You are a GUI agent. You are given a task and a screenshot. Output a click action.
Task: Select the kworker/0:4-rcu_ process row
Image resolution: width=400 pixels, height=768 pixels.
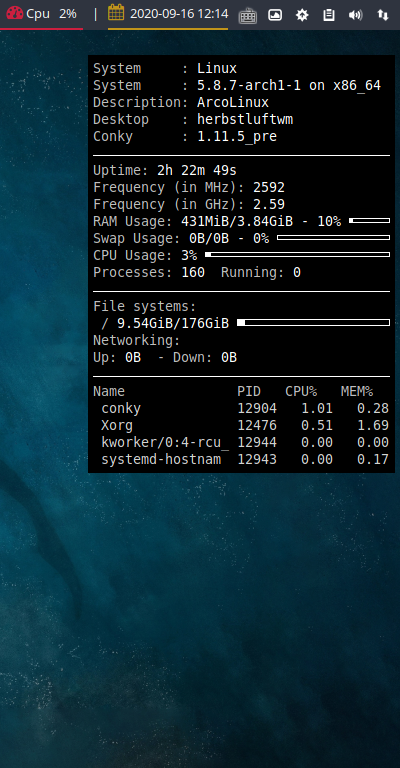click(x=241, y=442)
